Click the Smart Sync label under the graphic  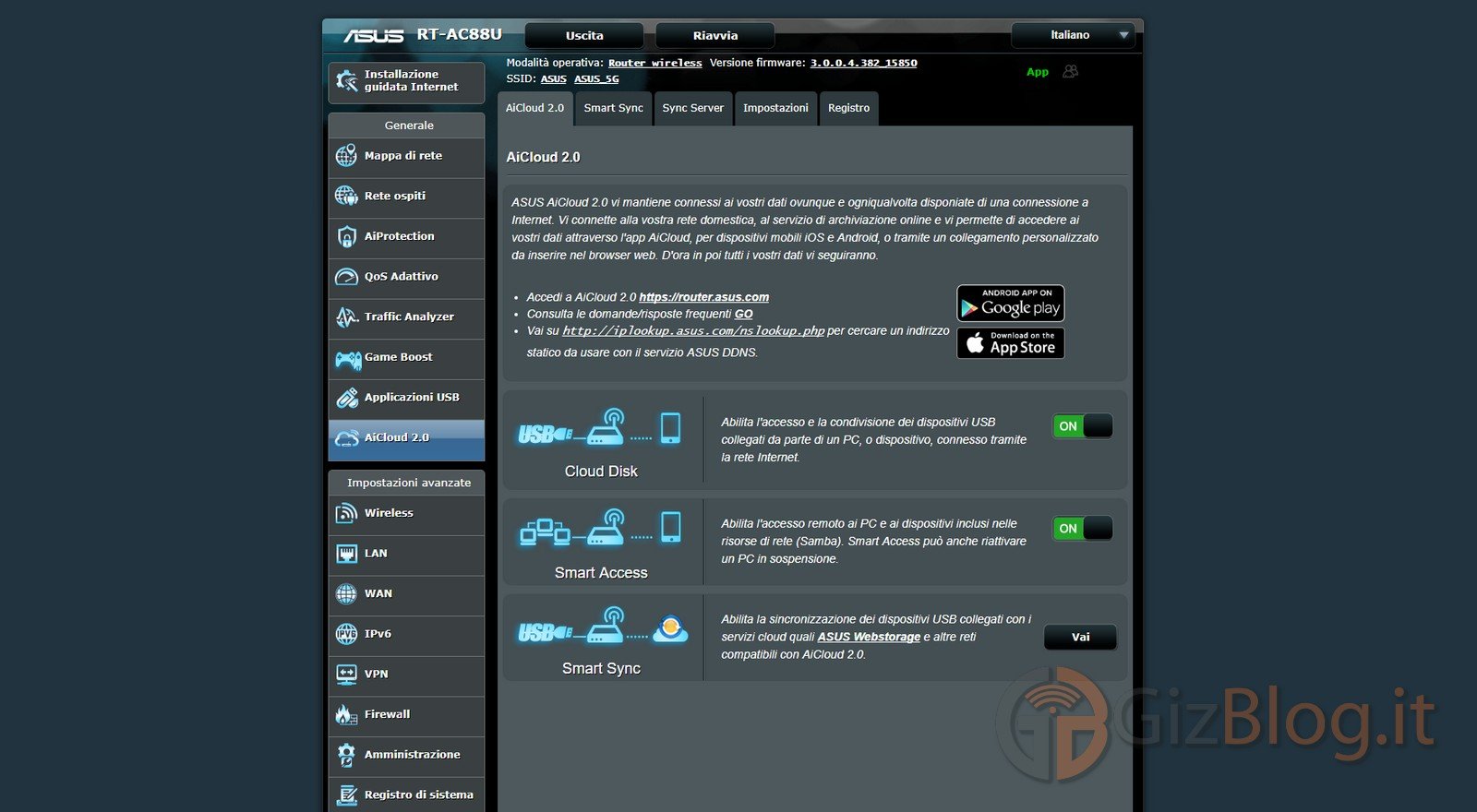pyautogui.click(x=601, y=669)
